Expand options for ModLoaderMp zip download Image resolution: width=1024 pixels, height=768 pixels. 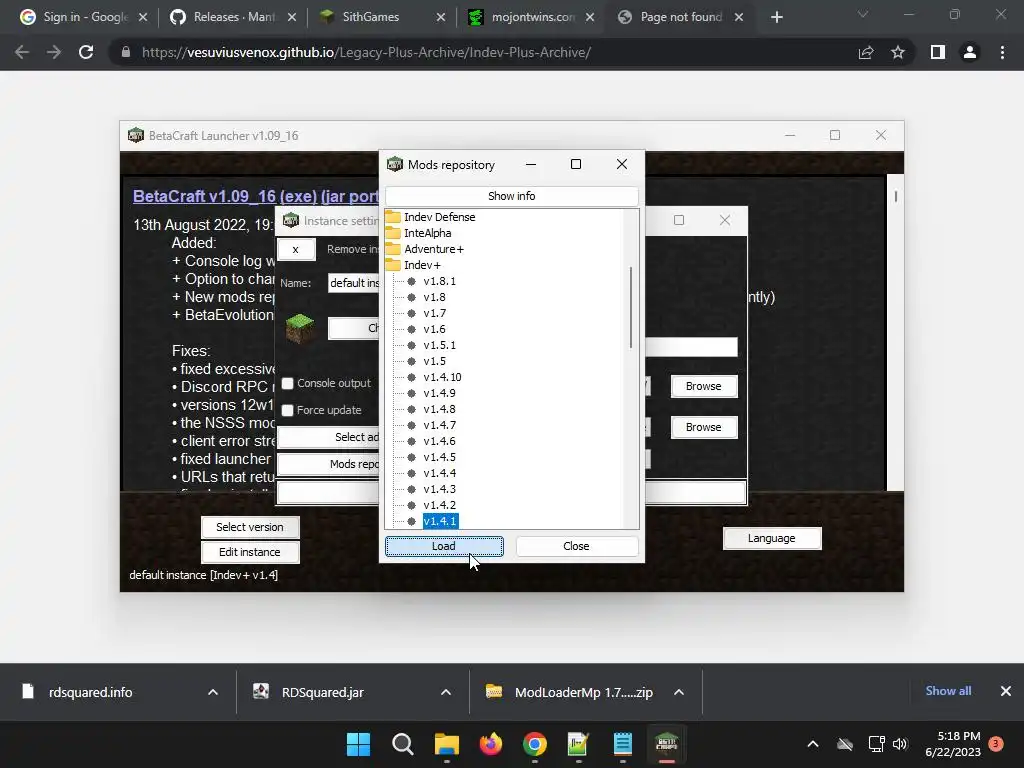coord(679,692)
